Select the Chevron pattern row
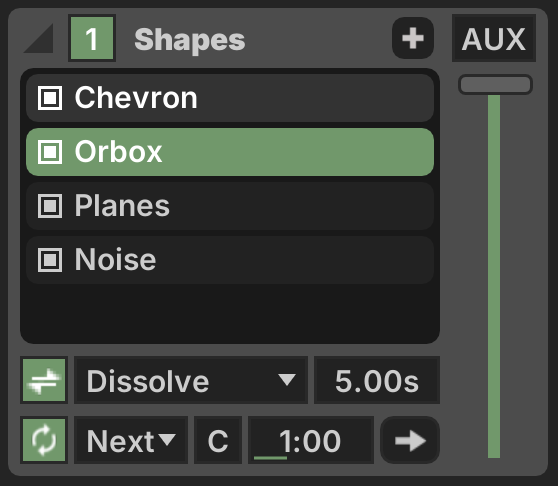This screenshot has width=558, height=486. [x=230, y=98]
